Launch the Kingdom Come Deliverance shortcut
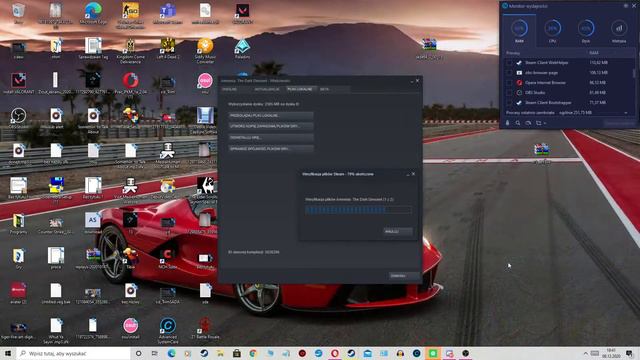640x360 pixels. click(x=130, y=51)
